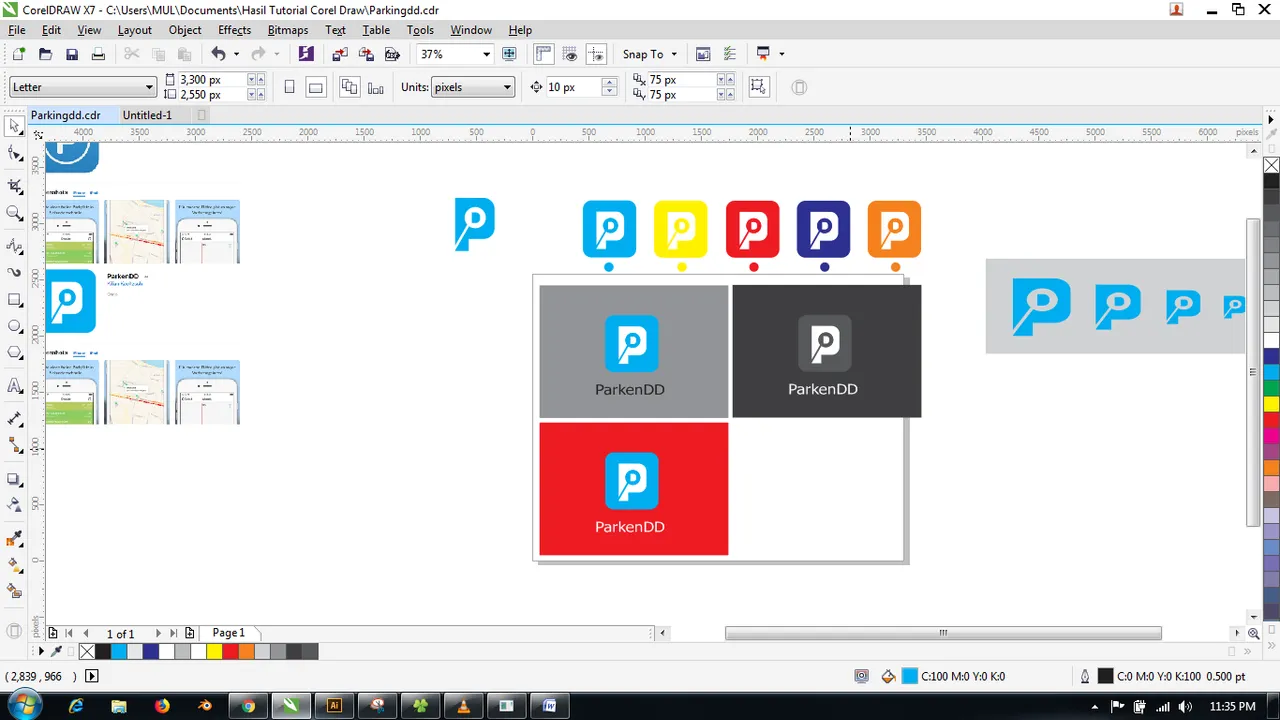Click the fill color indicator C:100

pyautogui.click(x=909, y=677)
